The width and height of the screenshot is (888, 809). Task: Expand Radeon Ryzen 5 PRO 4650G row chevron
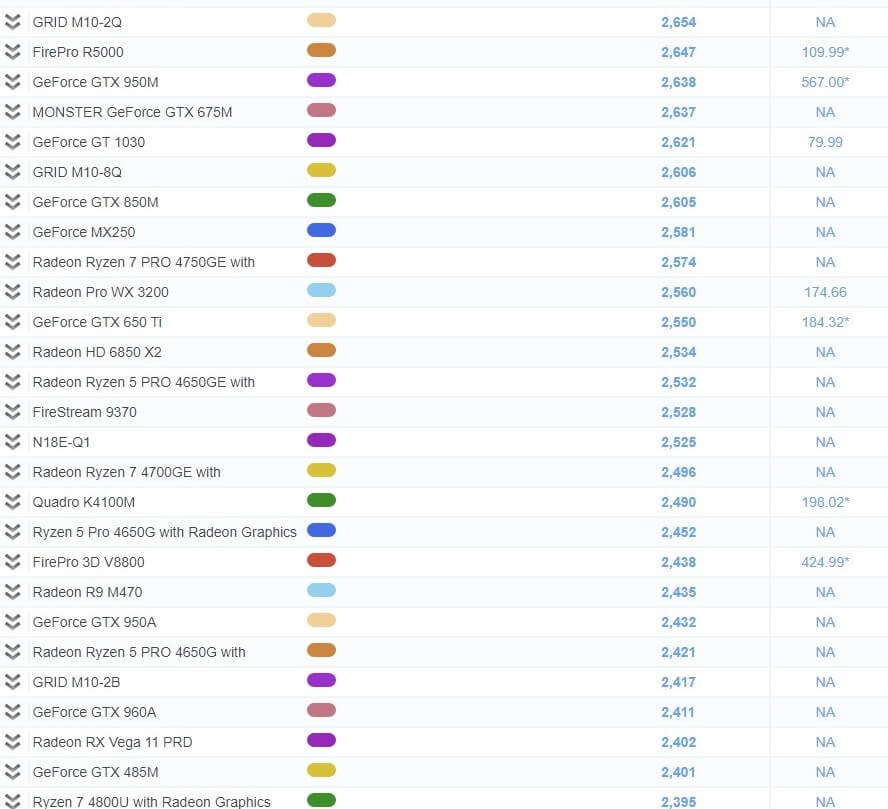[12, 652]
